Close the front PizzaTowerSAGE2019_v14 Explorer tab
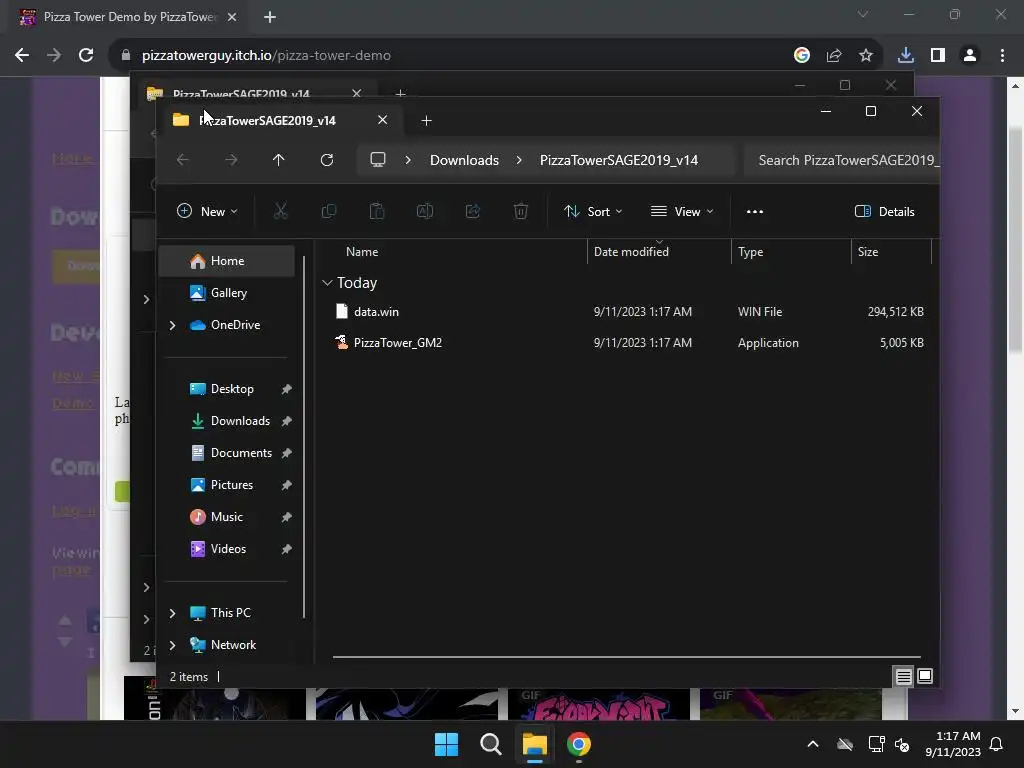Screen dimensions: 1024x768 383,120
